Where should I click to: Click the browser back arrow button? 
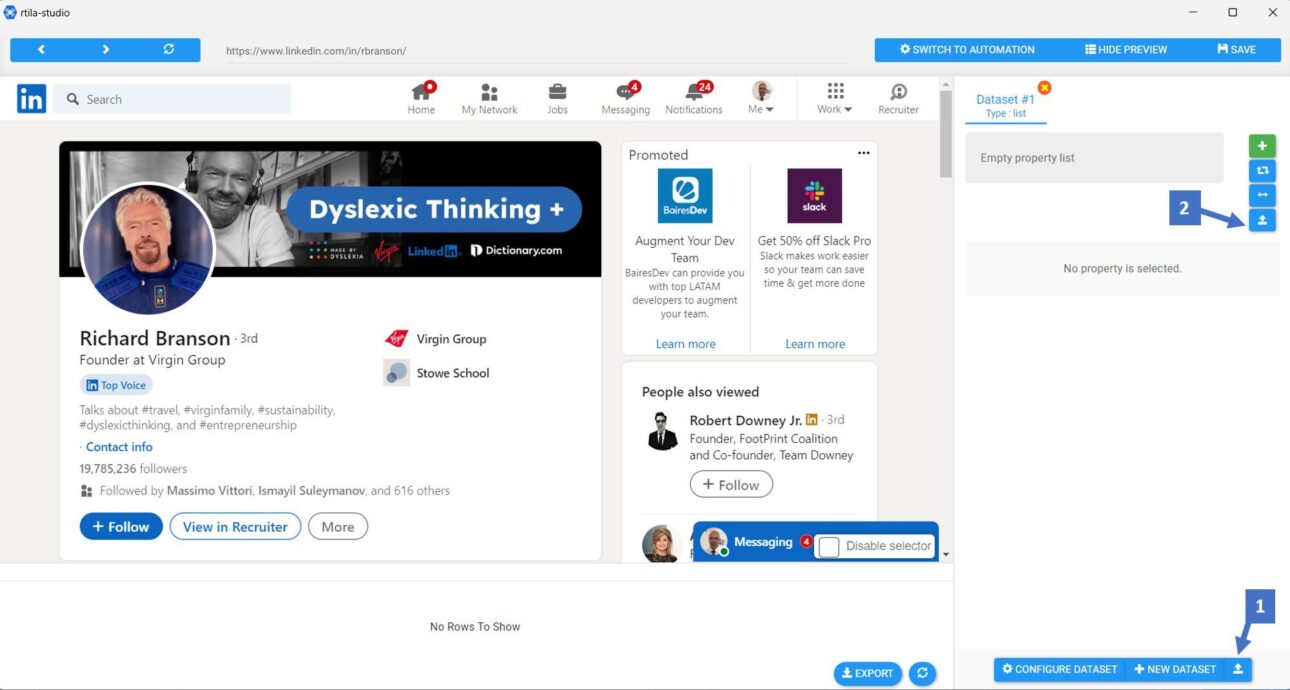point(41,50)
